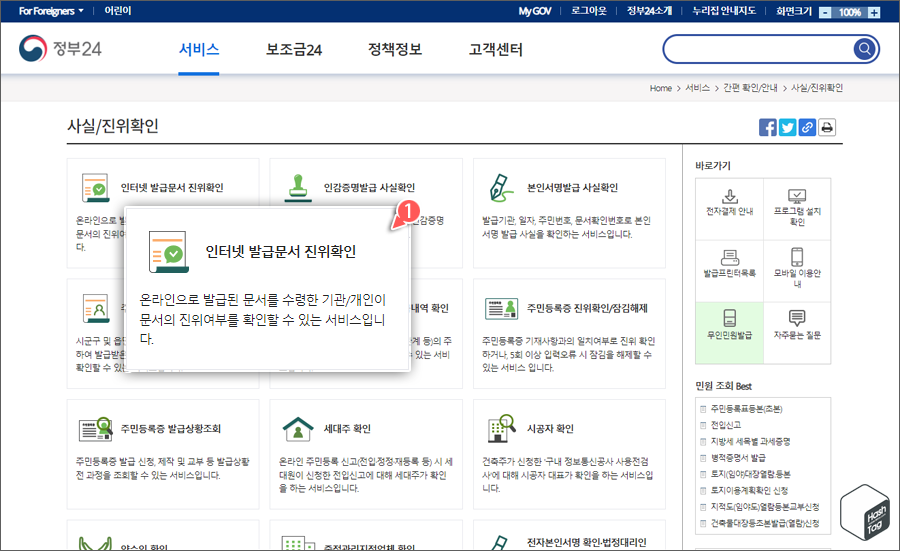Open MyGOV link
Viewport: 900px width, 551px height.
pos(534,11)
